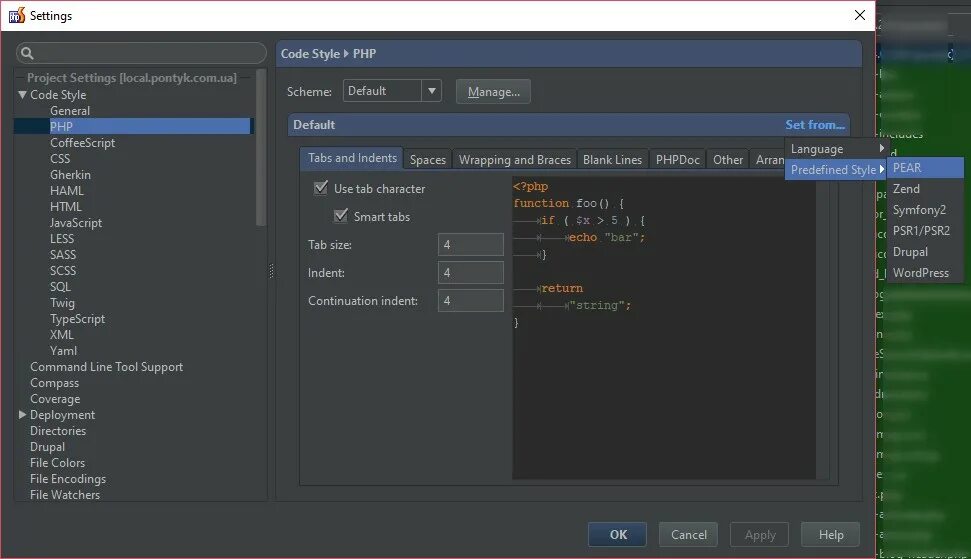Image resolution: width=971 pixels, height=559 pixels.
Task: Select CSS code style
Action: click(x=60, y=158)
